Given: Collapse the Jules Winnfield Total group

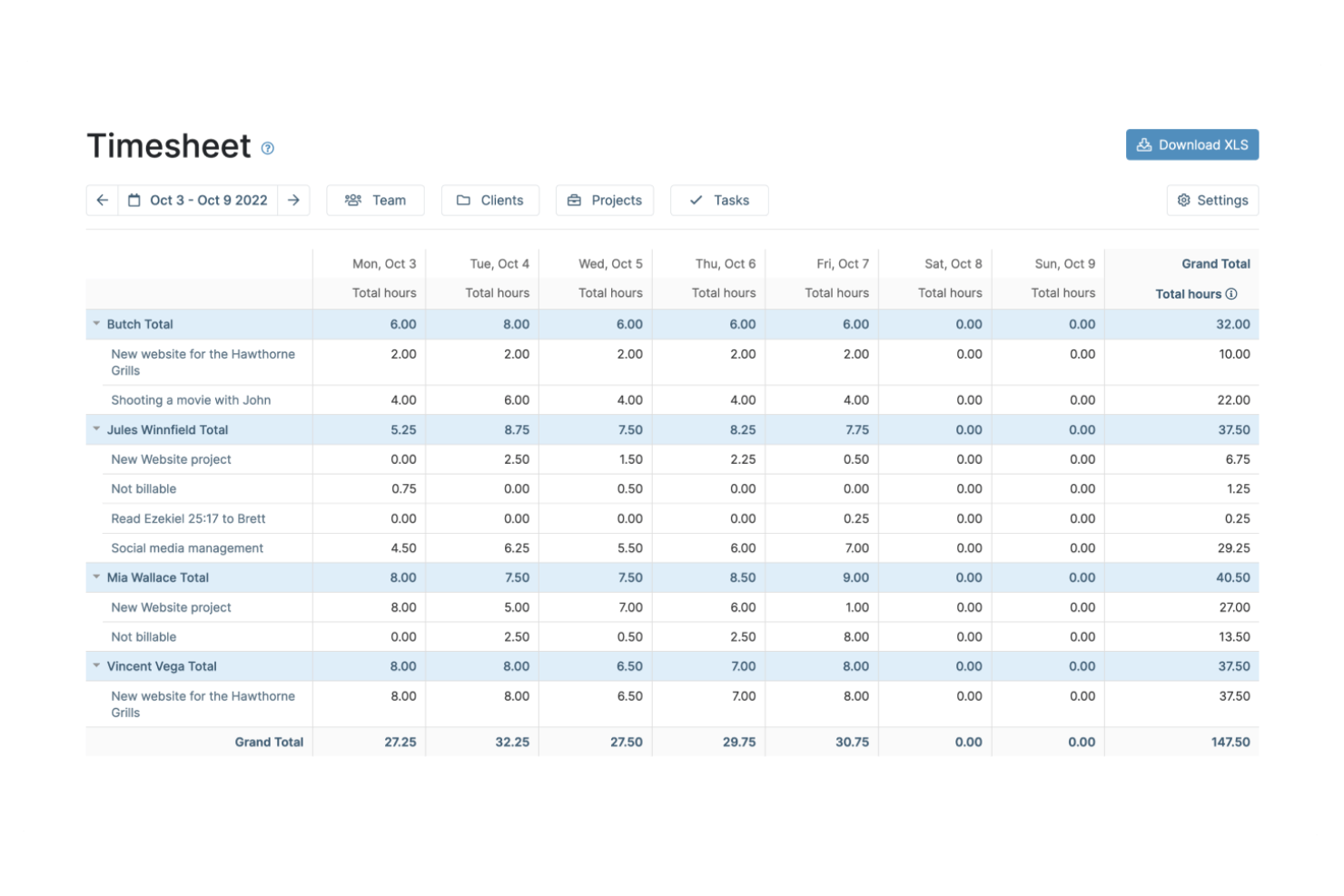Looking at the screenshot, I should point(96,429).
